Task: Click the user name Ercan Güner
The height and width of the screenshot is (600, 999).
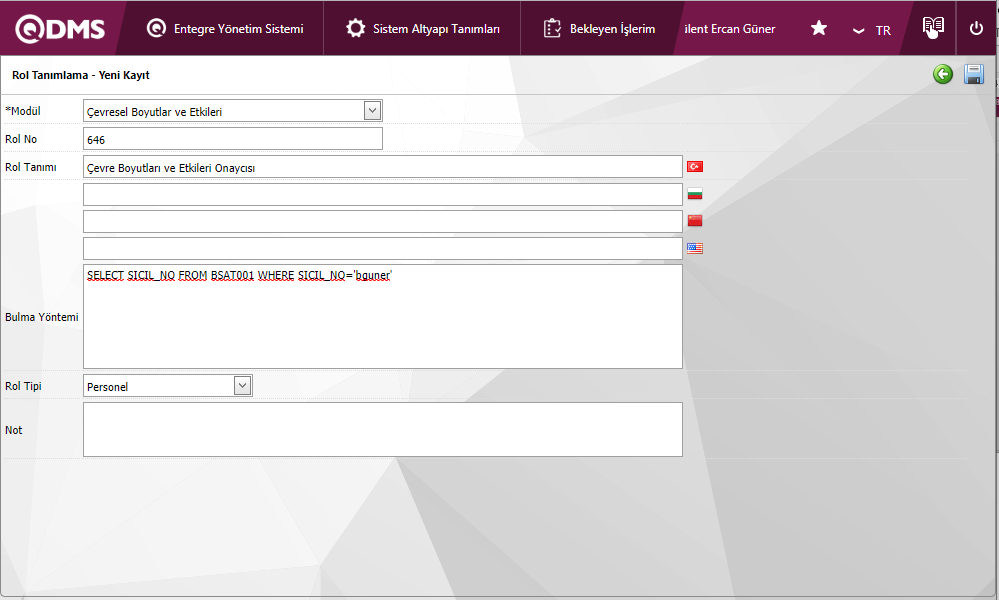Action: [x=729, y=29]
